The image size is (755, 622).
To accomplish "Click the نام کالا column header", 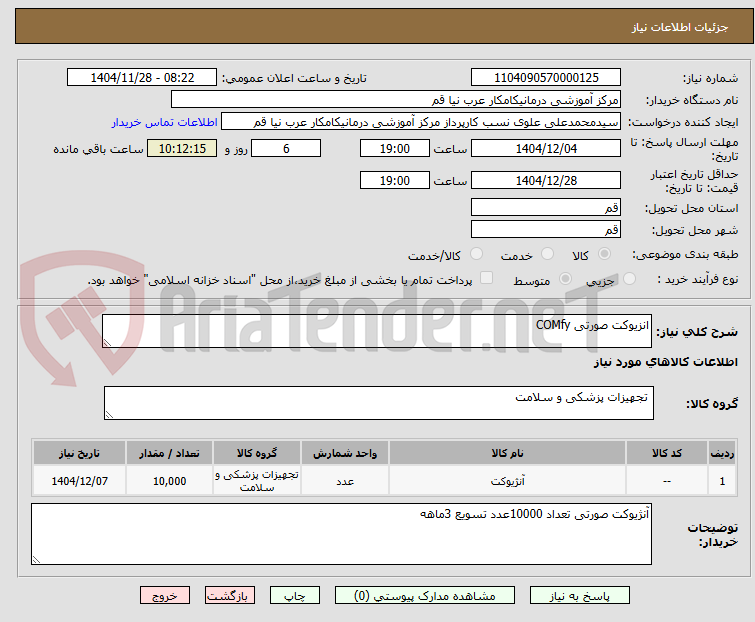I will (x=508, y=453).
